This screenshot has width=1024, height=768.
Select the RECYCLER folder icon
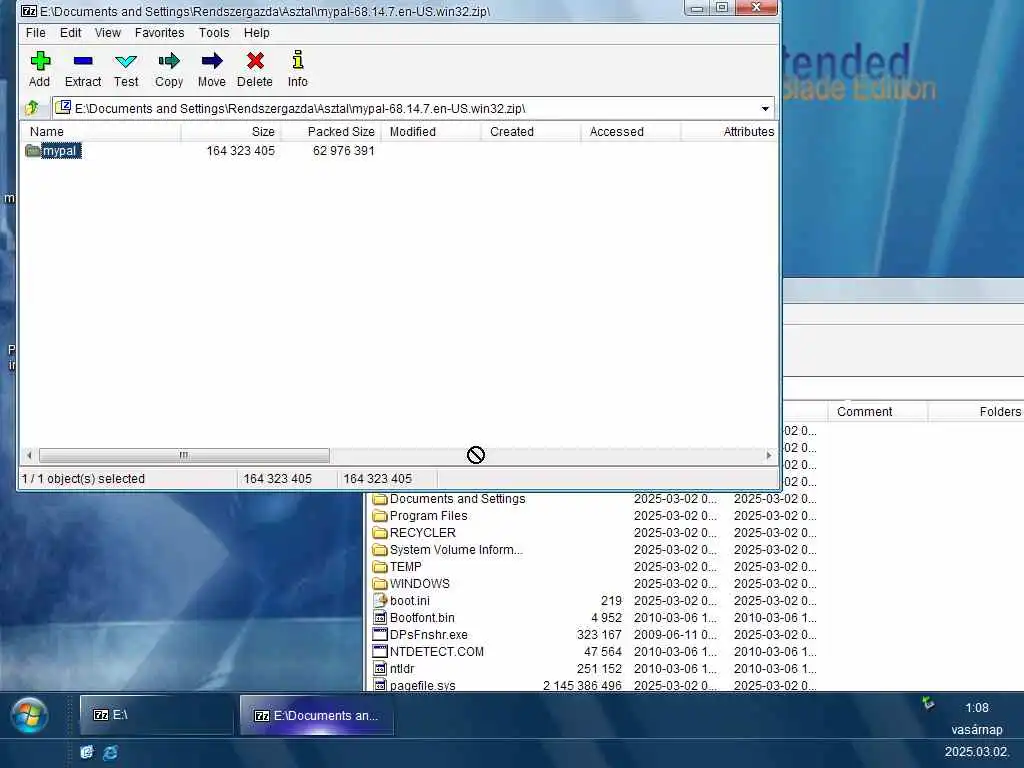[380, 533]
